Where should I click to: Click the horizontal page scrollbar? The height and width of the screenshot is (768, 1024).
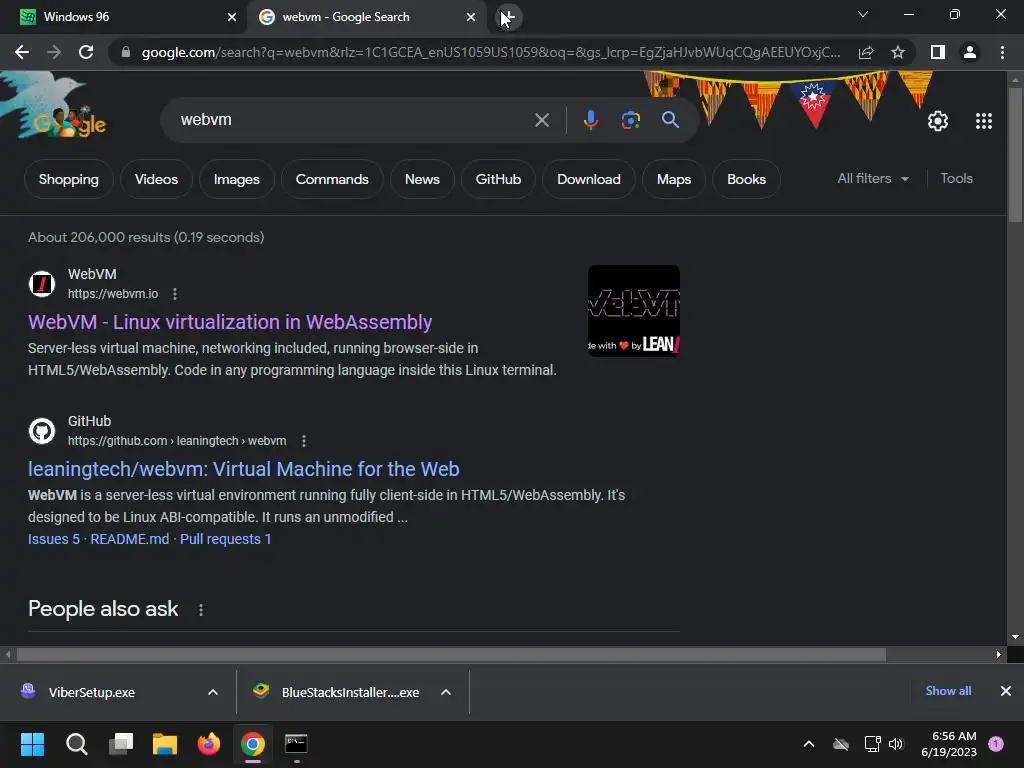click(x=451, y=654)
